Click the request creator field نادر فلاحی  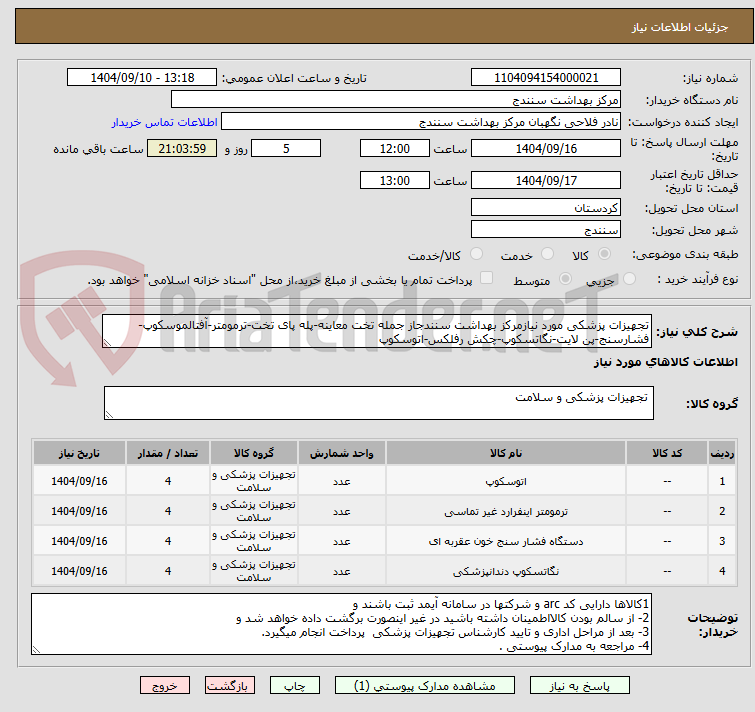coord(421,122)
